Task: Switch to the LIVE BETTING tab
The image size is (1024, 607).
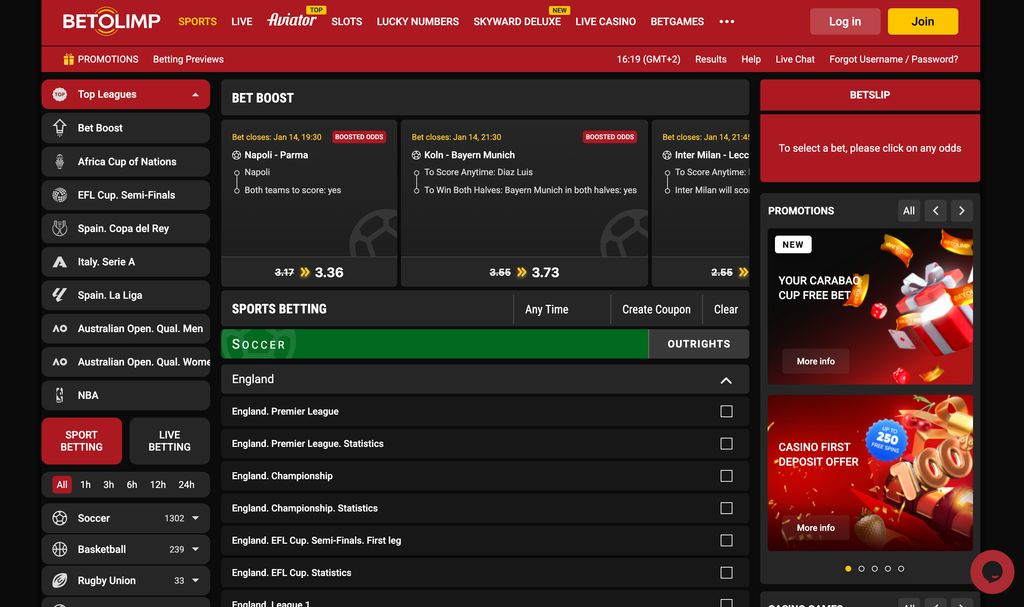Action: tap(170, 441)
